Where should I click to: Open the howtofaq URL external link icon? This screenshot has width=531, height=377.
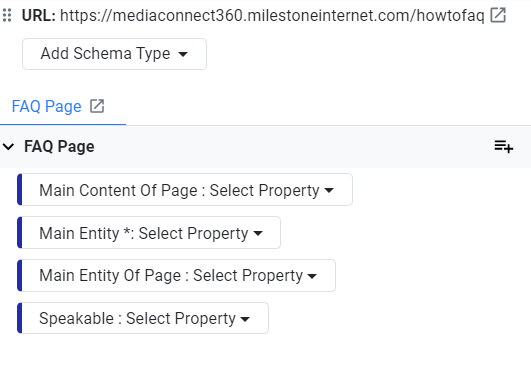point(498,15)
